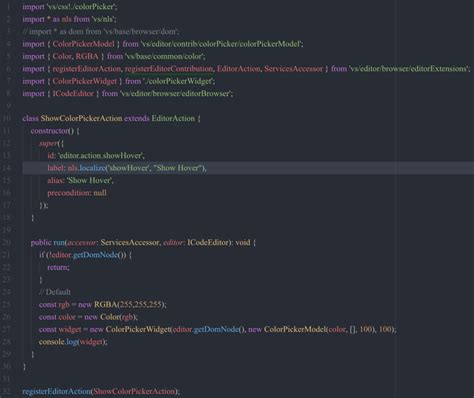
Task: Click the 'vs/editor/browser/editorBrowser' path
Action: (175, 93)
